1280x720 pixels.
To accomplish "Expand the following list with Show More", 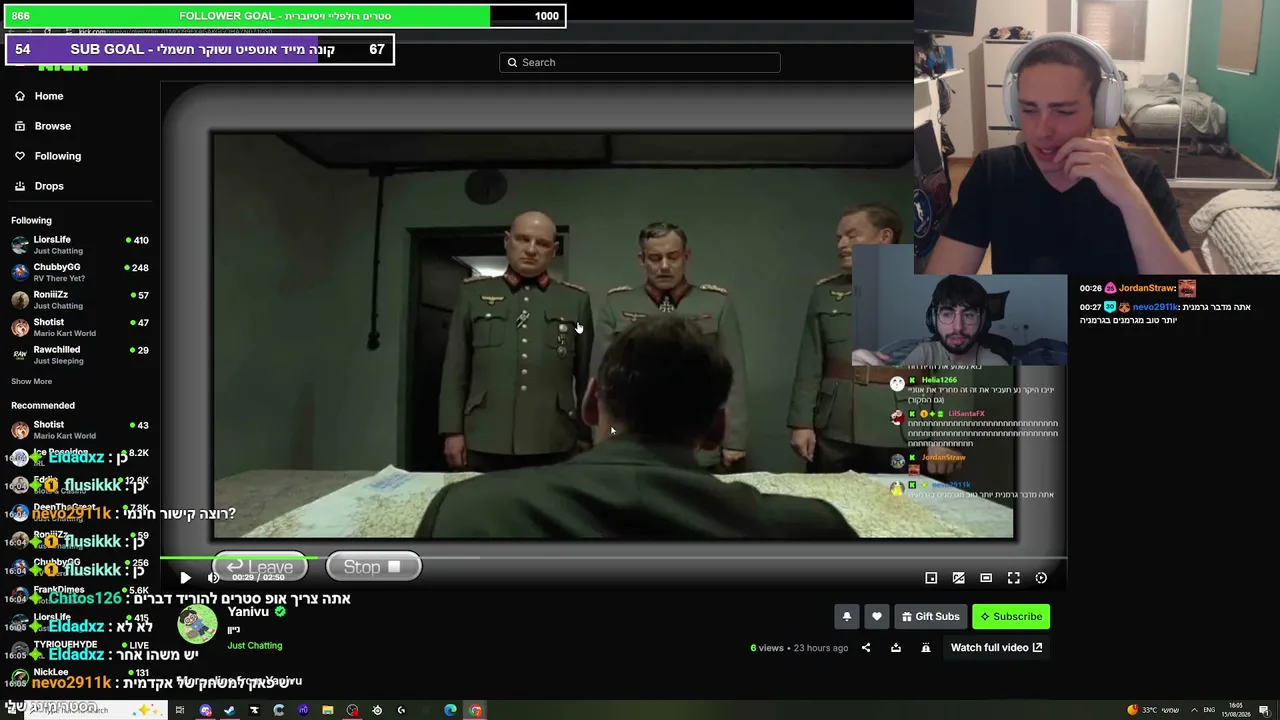I will pyautogui.click(x=31, y=381).
